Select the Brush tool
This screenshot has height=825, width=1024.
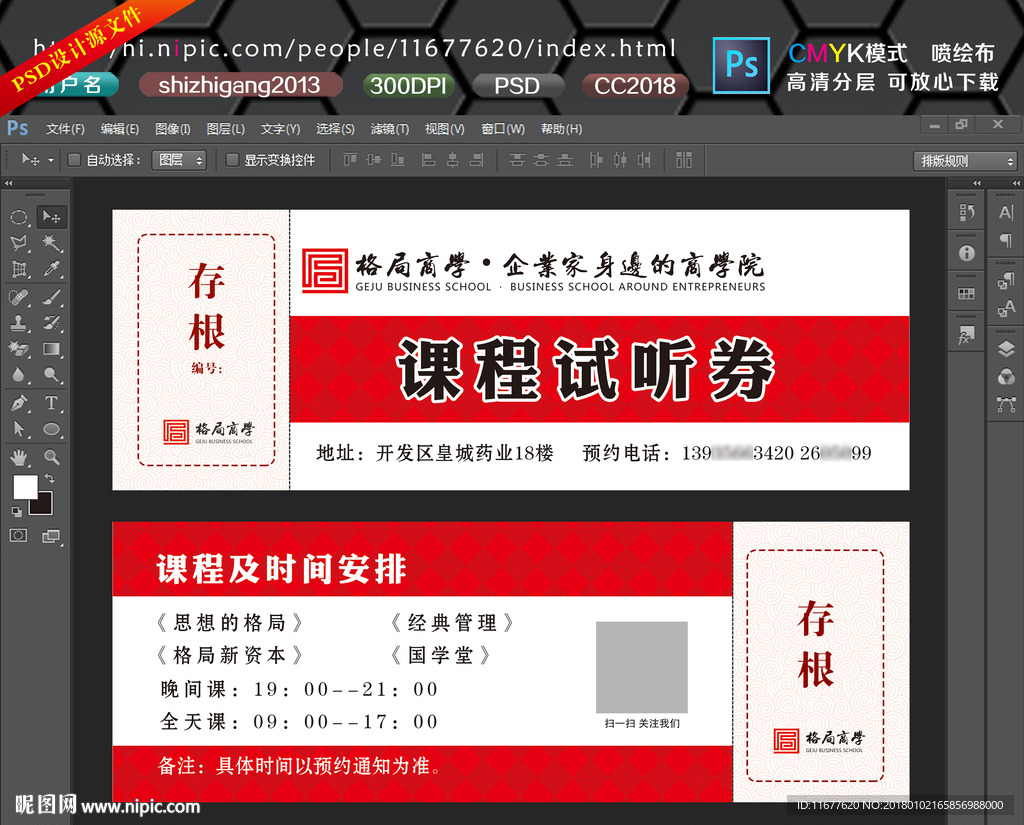pyautogui.click(x=51, y=298)
